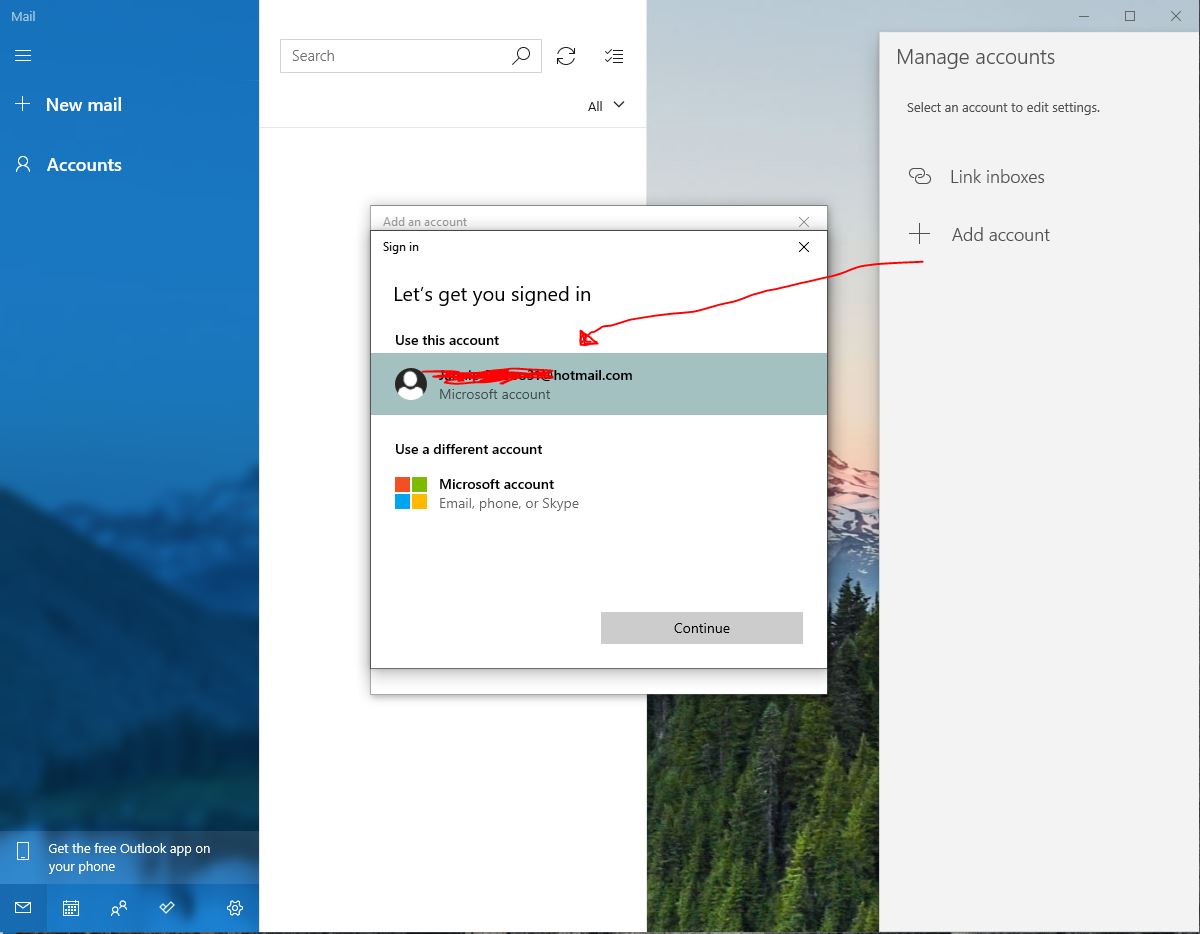
Task: Enter selection mode via checklist icon
Action: [x=614, y=56]
